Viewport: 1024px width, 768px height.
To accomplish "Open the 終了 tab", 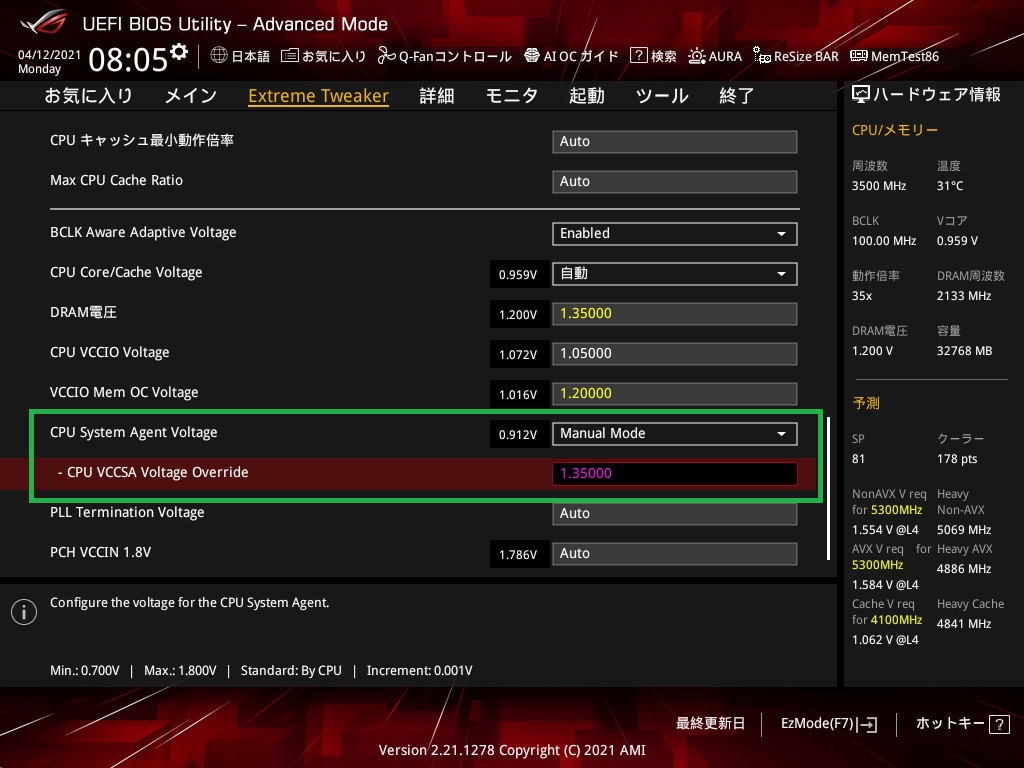I will coord(737,96).
